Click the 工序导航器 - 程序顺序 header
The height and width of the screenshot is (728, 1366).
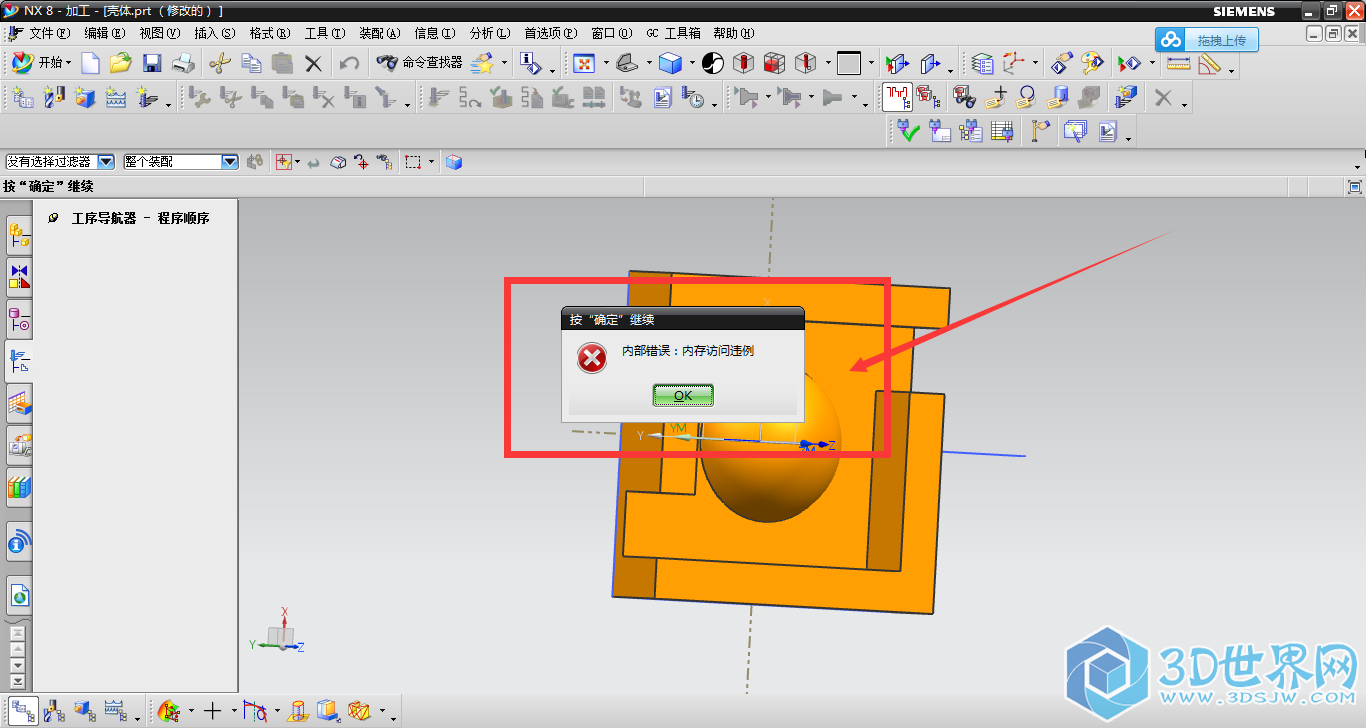click(140, 218)
